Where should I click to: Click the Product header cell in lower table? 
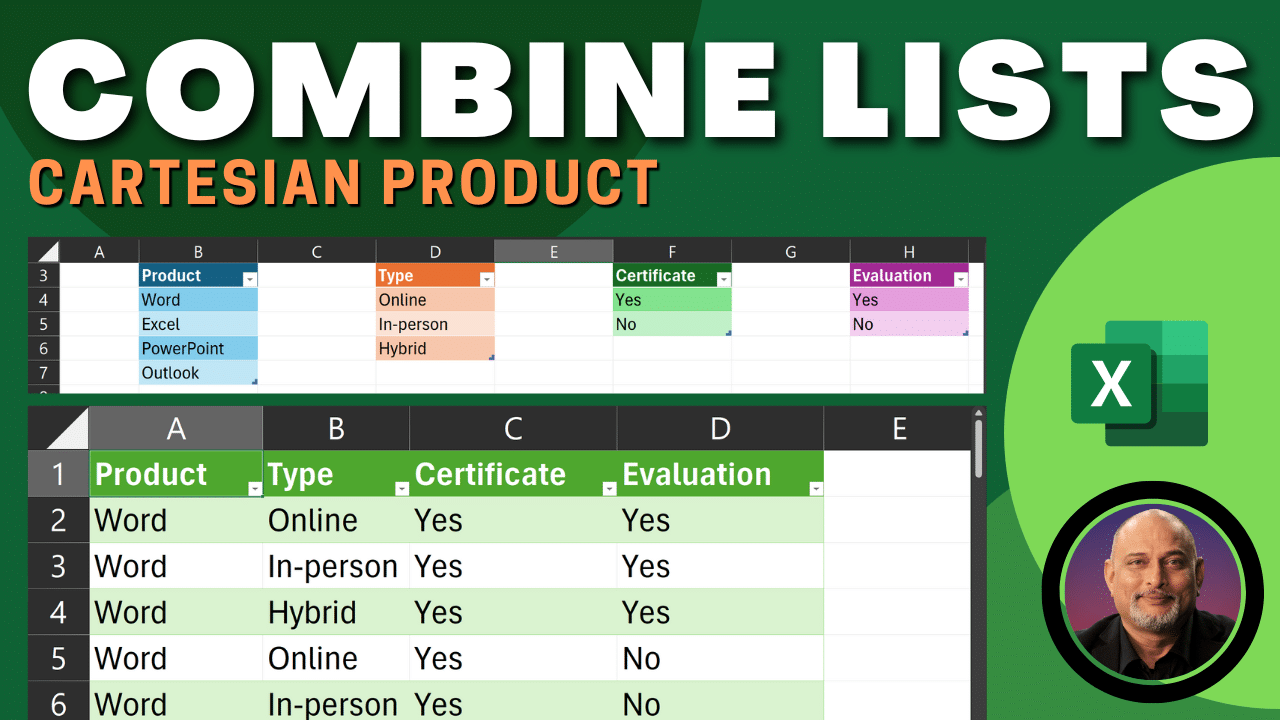pos(176,474)
